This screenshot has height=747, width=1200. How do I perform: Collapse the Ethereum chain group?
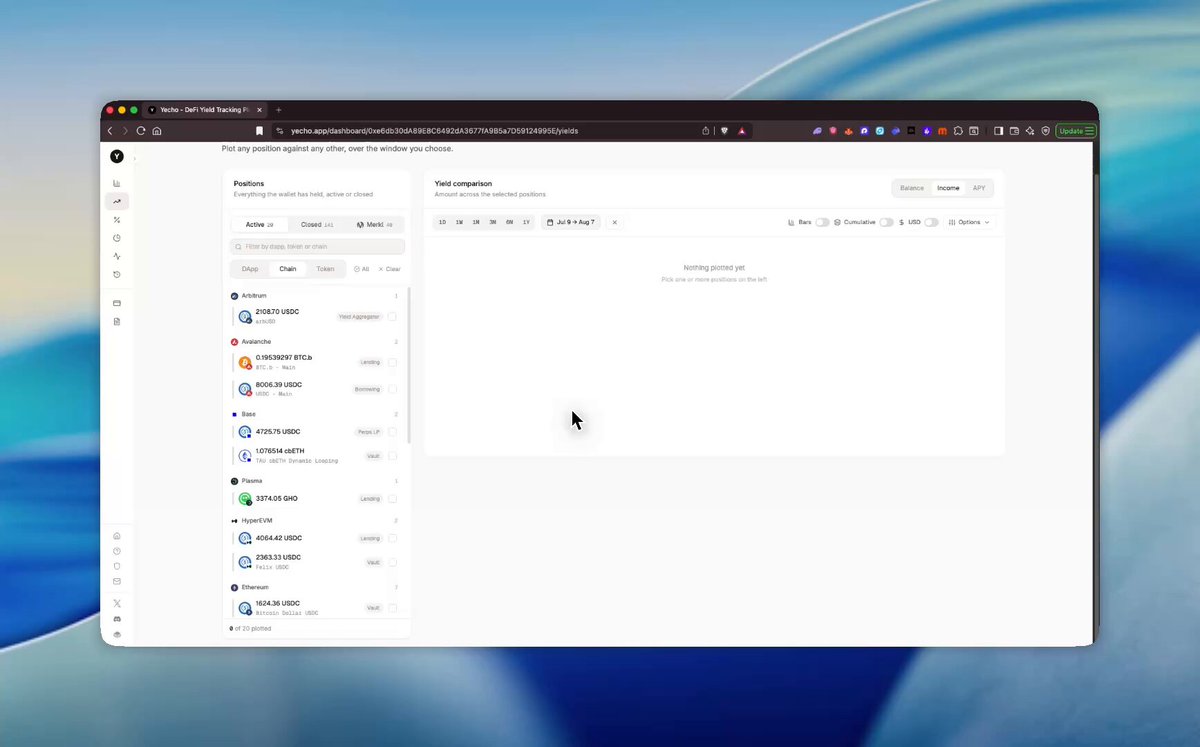314,587
